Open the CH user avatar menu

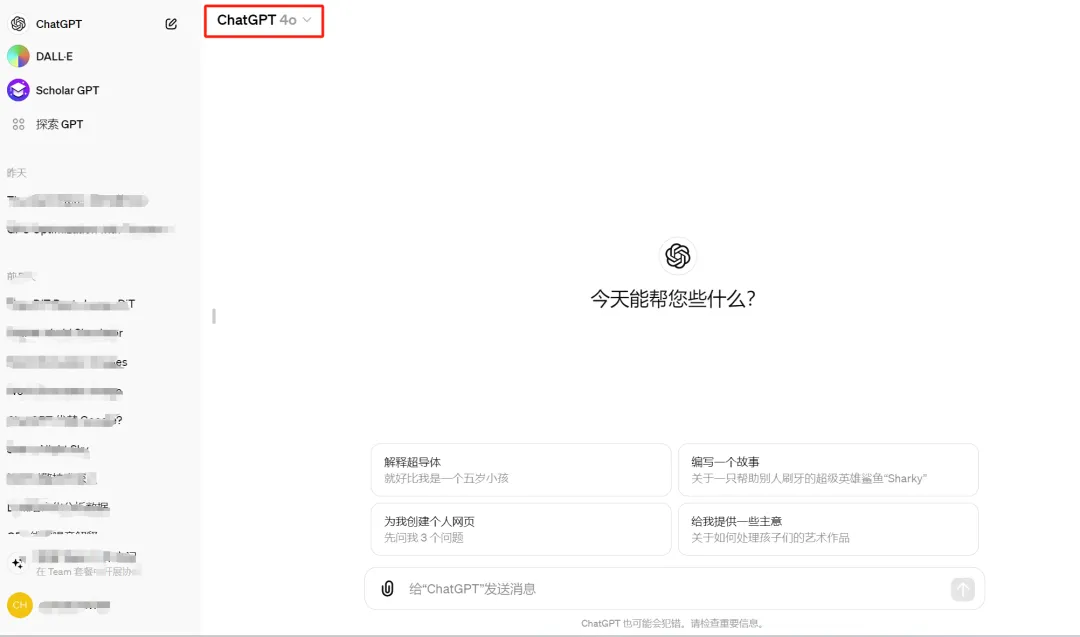pyautogui.click(x=20, y=605)
